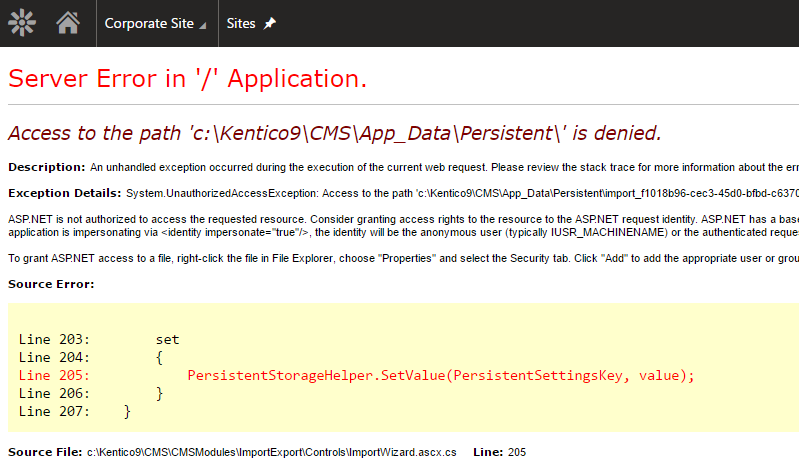Open the Sites application breadcrumb
799x466 pixels.
[x=241, y=23]
